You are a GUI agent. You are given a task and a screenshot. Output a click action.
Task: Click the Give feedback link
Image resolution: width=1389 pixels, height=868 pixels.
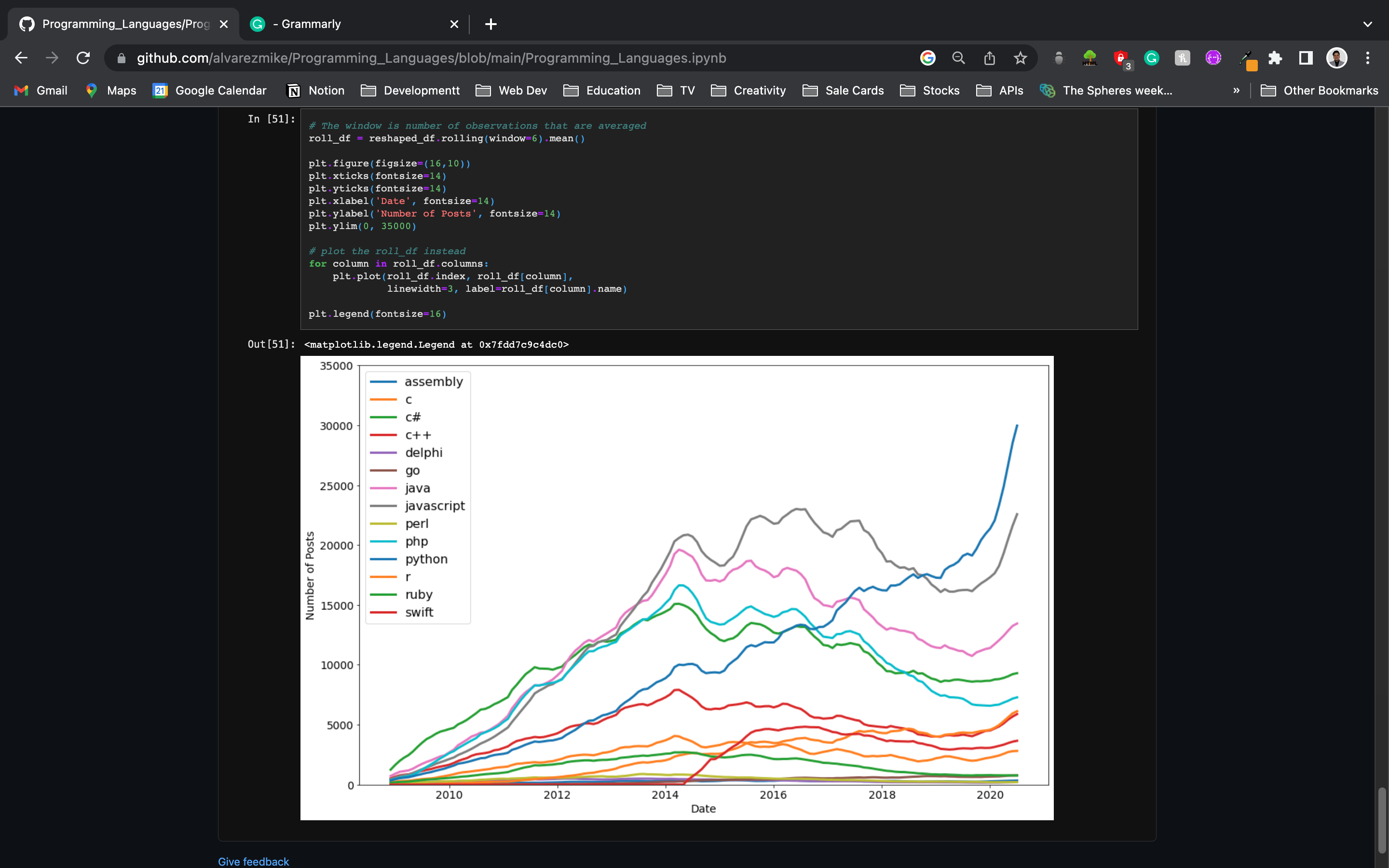[253, 861]
